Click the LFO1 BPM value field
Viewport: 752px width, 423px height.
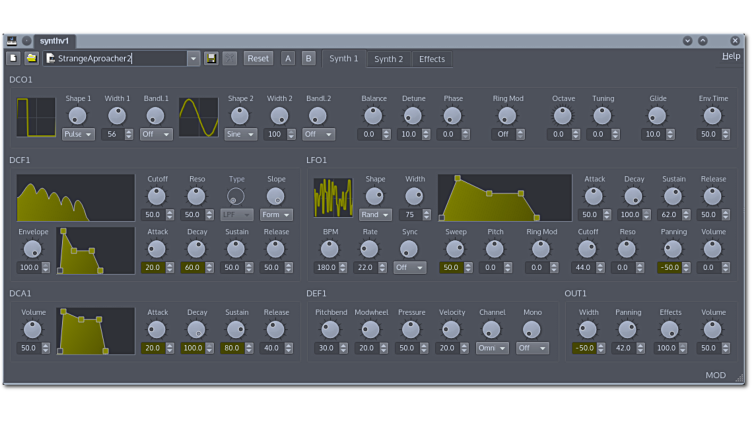pos(325,268)
